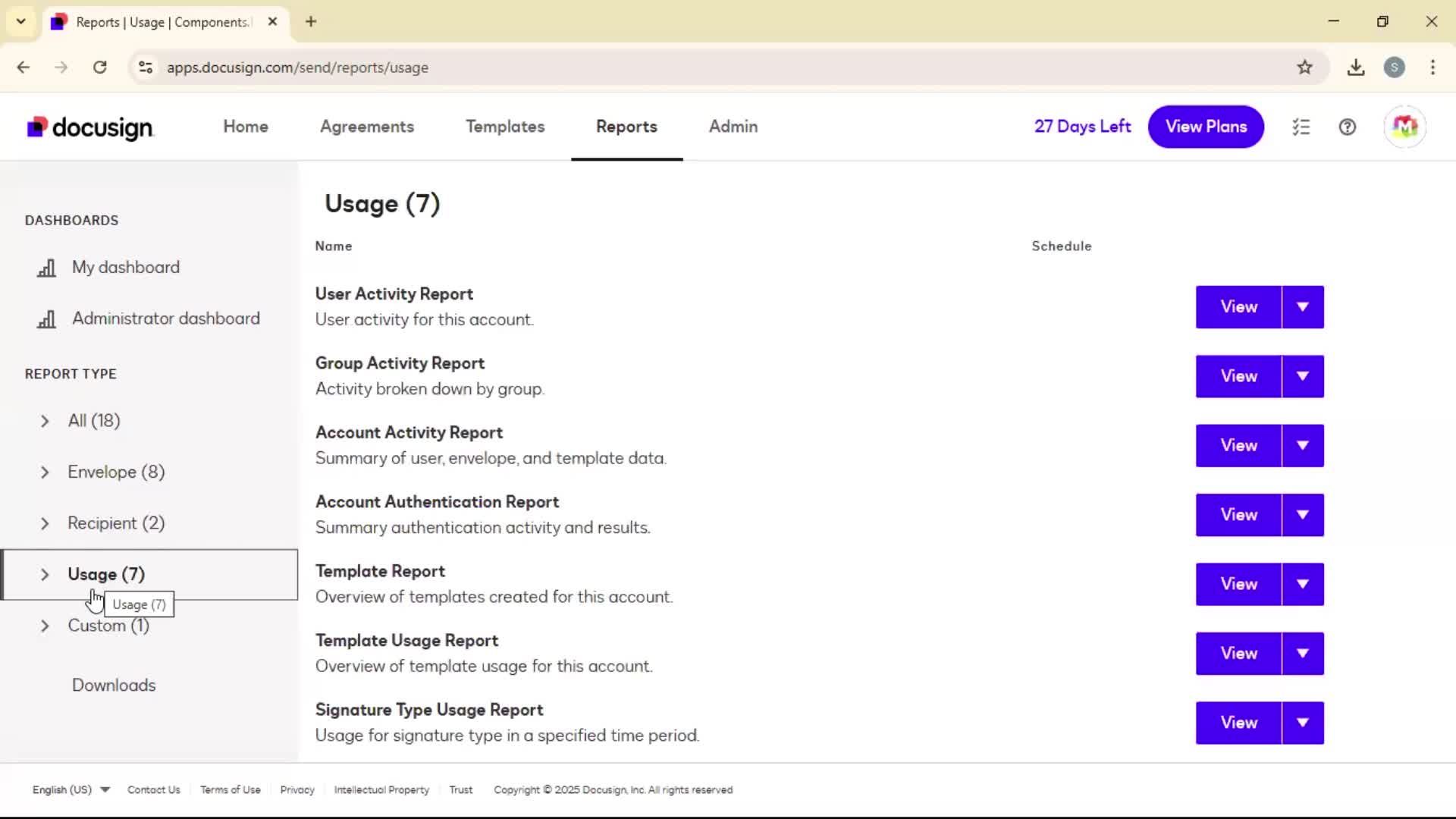The width and height of the screenshot is (1456, 819).
Task: Open the Admin tab
Action: 733,127
